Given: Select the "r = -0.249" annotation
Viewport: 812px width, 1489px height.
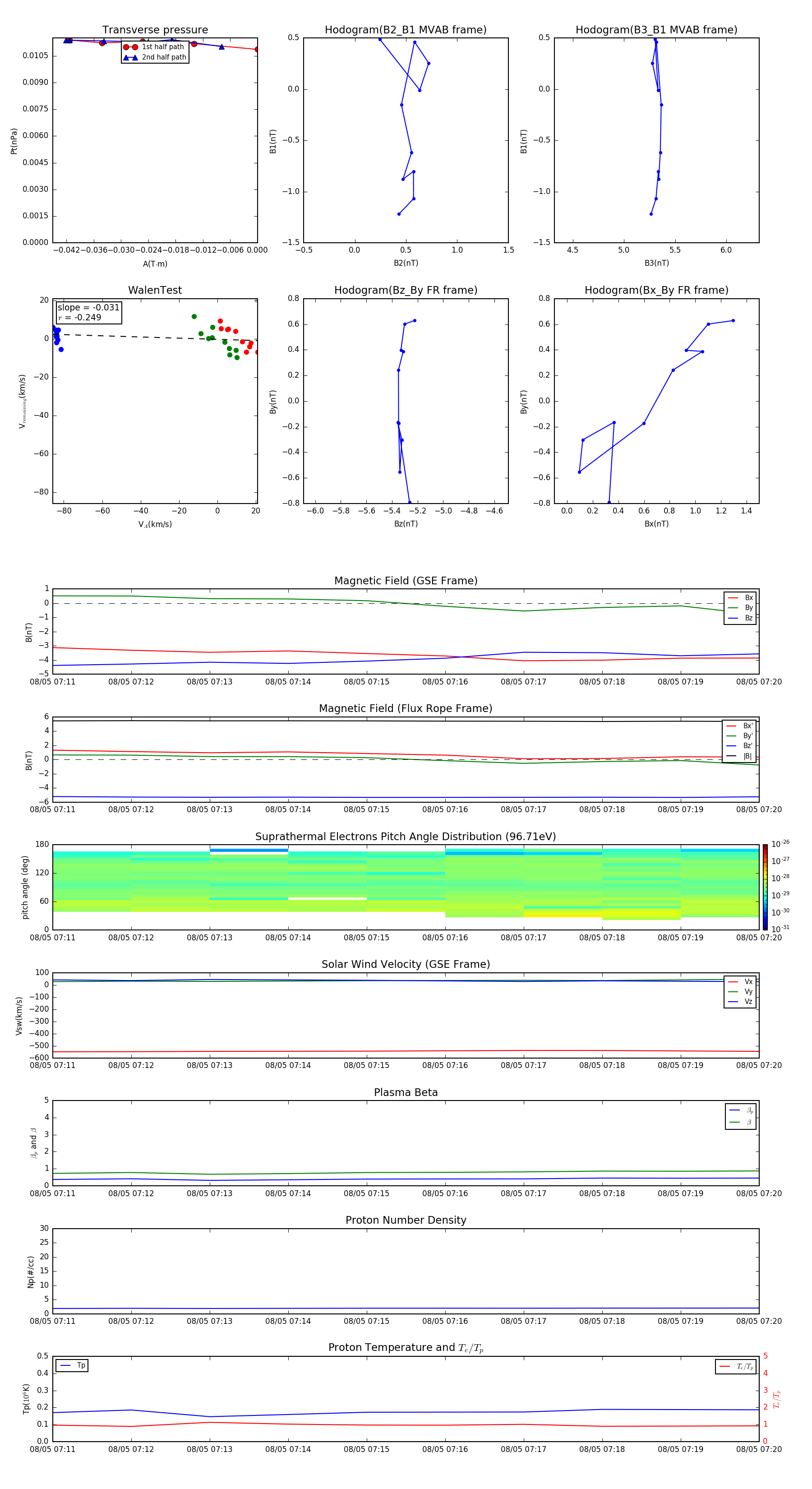Looking at the screenshot, I should coord(80,317).
